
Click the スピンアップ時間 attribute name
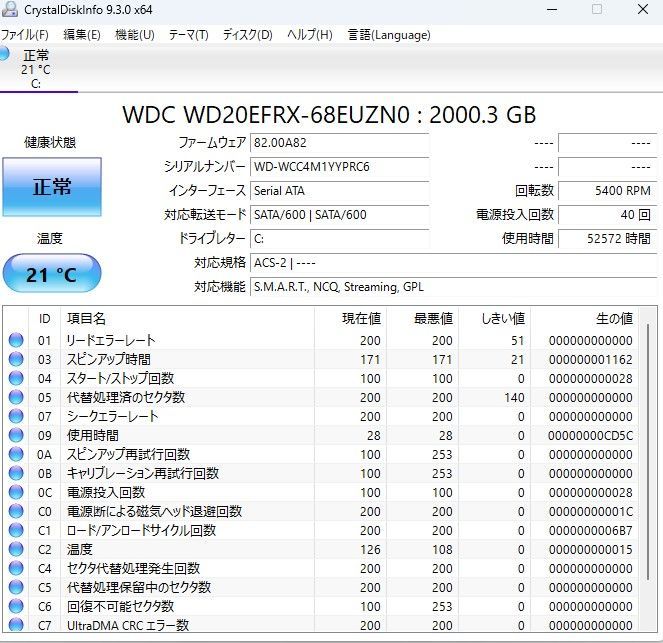(109, 359)
